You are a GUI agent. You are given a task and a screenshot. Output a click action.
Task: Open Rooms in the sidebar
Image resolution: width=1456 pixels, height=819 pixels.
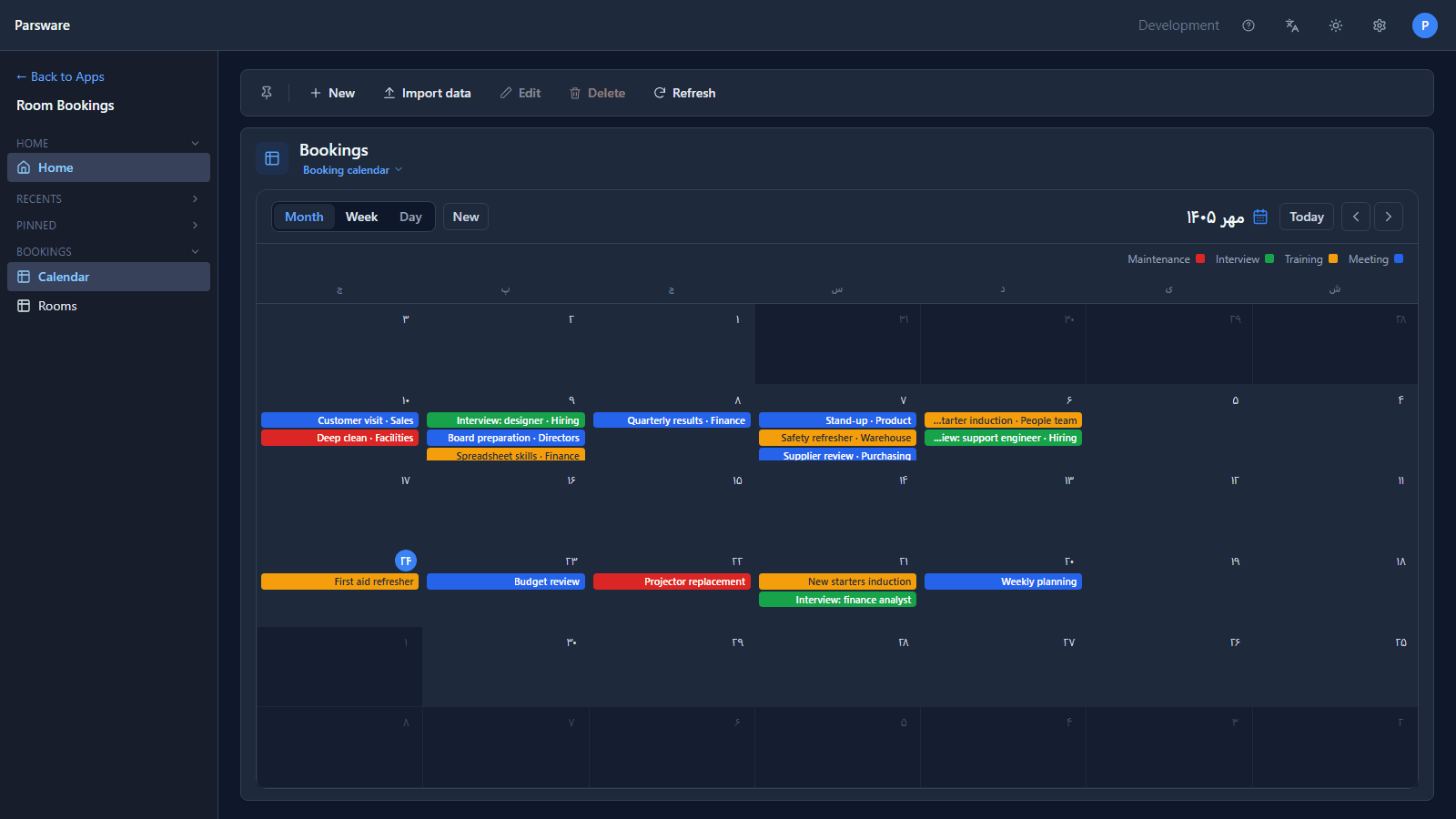(x=108, y=306)
